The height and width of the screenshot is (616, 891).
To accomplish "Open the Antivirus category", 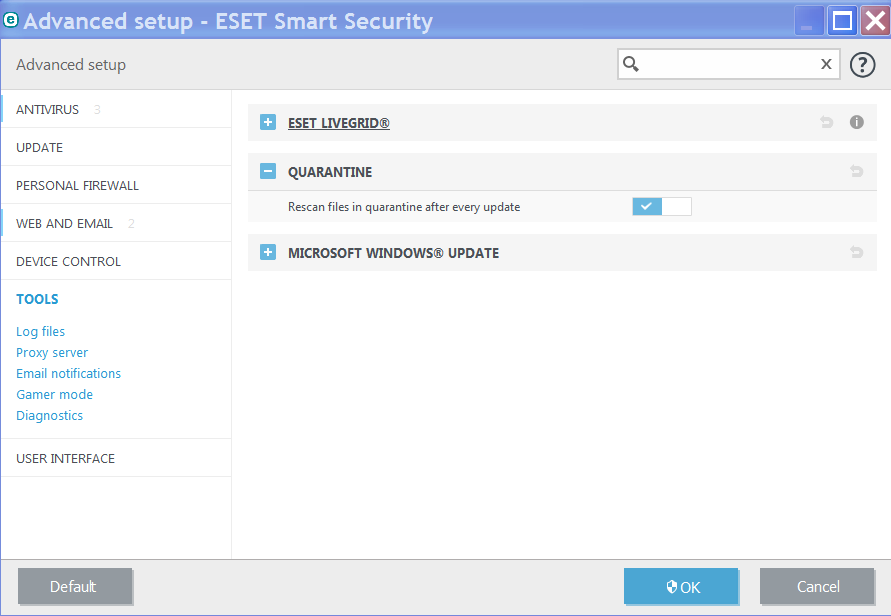I will coord(48,109).
